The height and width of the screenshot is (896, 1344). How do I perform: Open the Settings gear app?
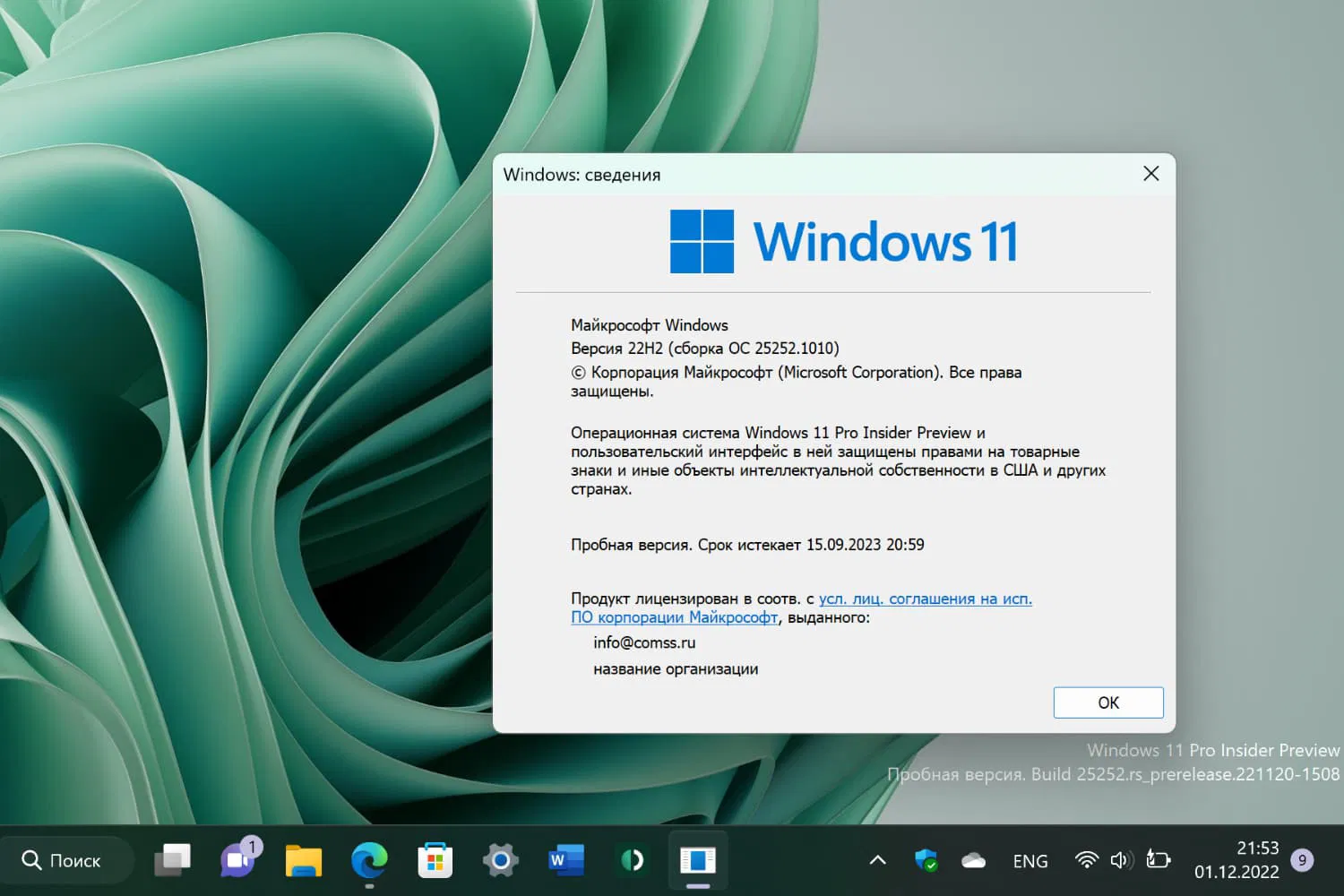tap(501, 860)
